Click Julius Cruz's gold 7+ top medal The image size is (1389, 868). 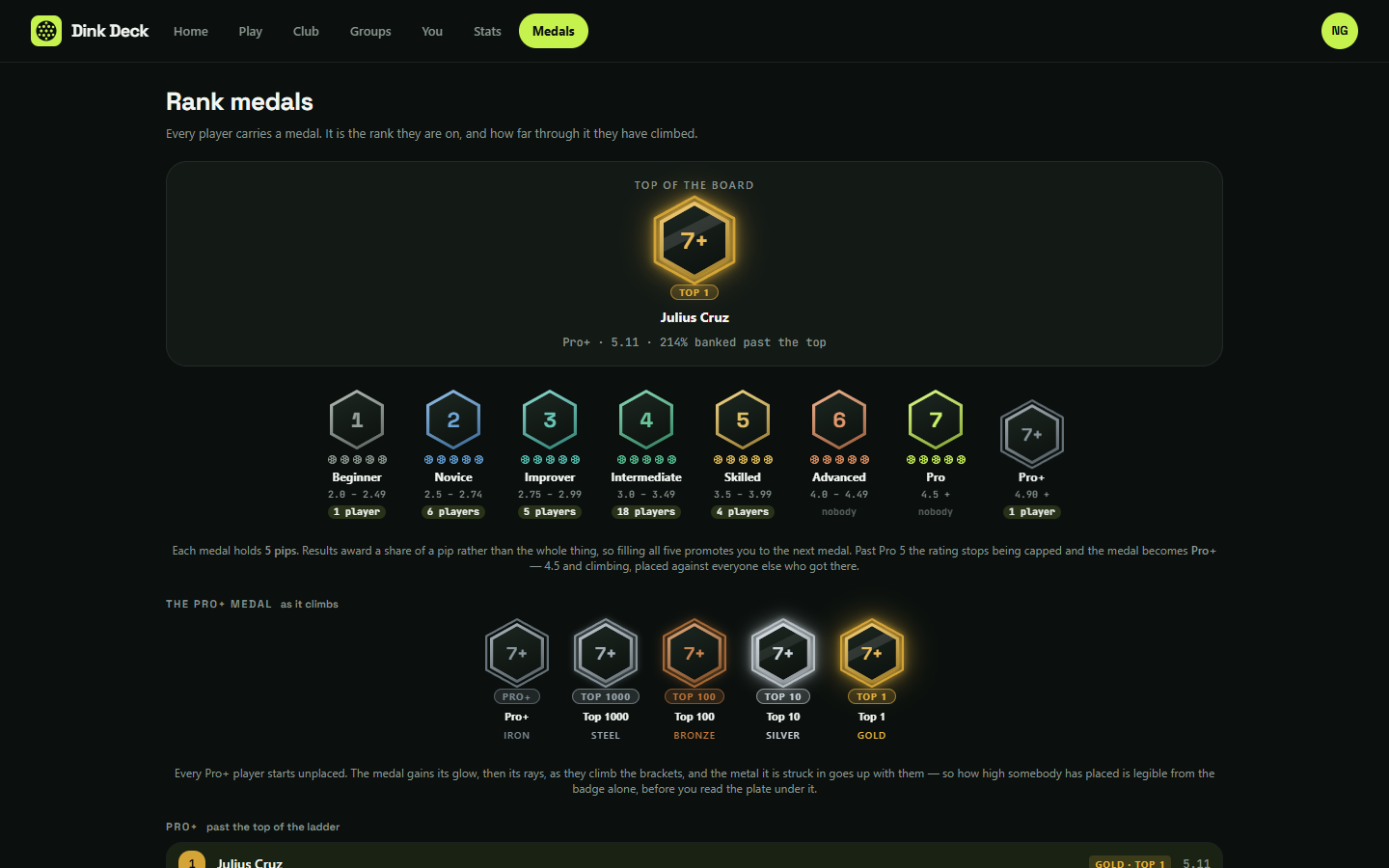694,240
